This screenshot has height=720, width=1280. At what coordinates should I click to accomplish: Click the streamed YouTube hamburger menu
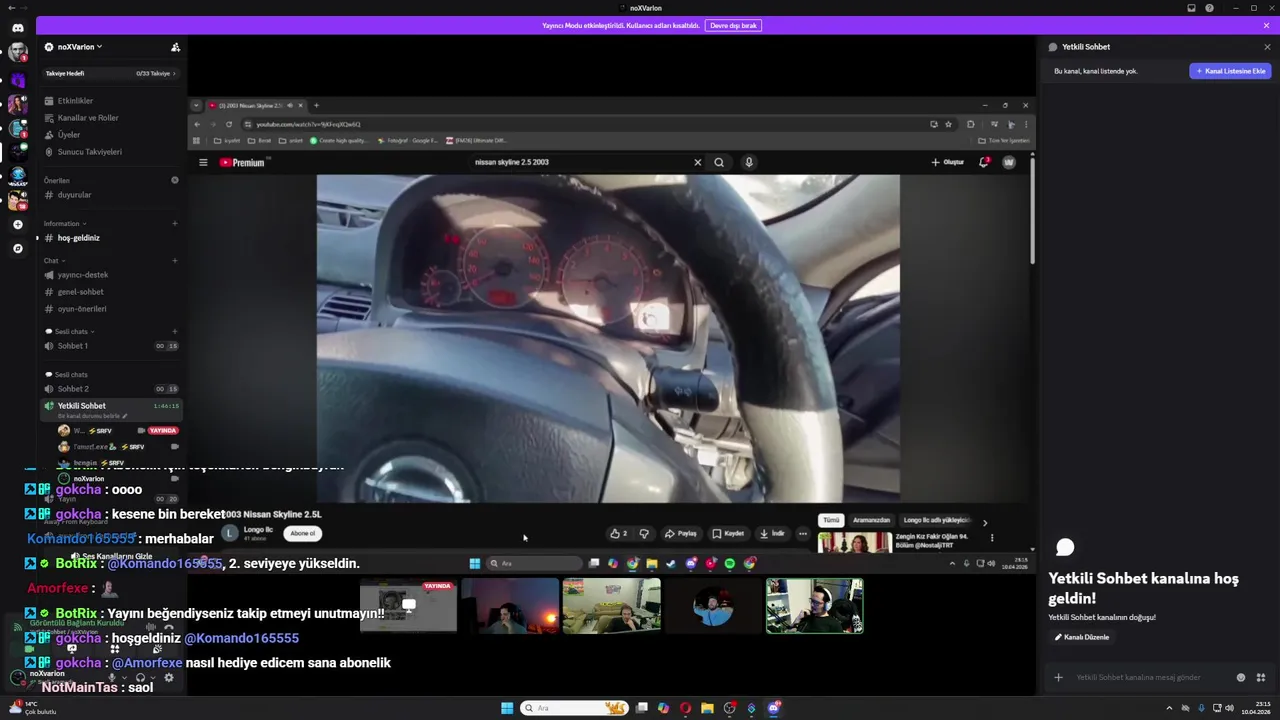click(203, 162)
